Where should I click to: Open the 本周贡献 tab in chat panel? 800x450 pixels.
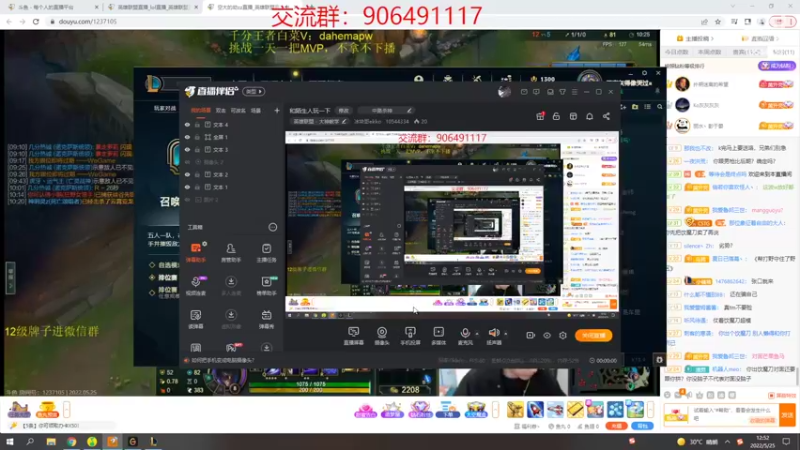(709, 52)
